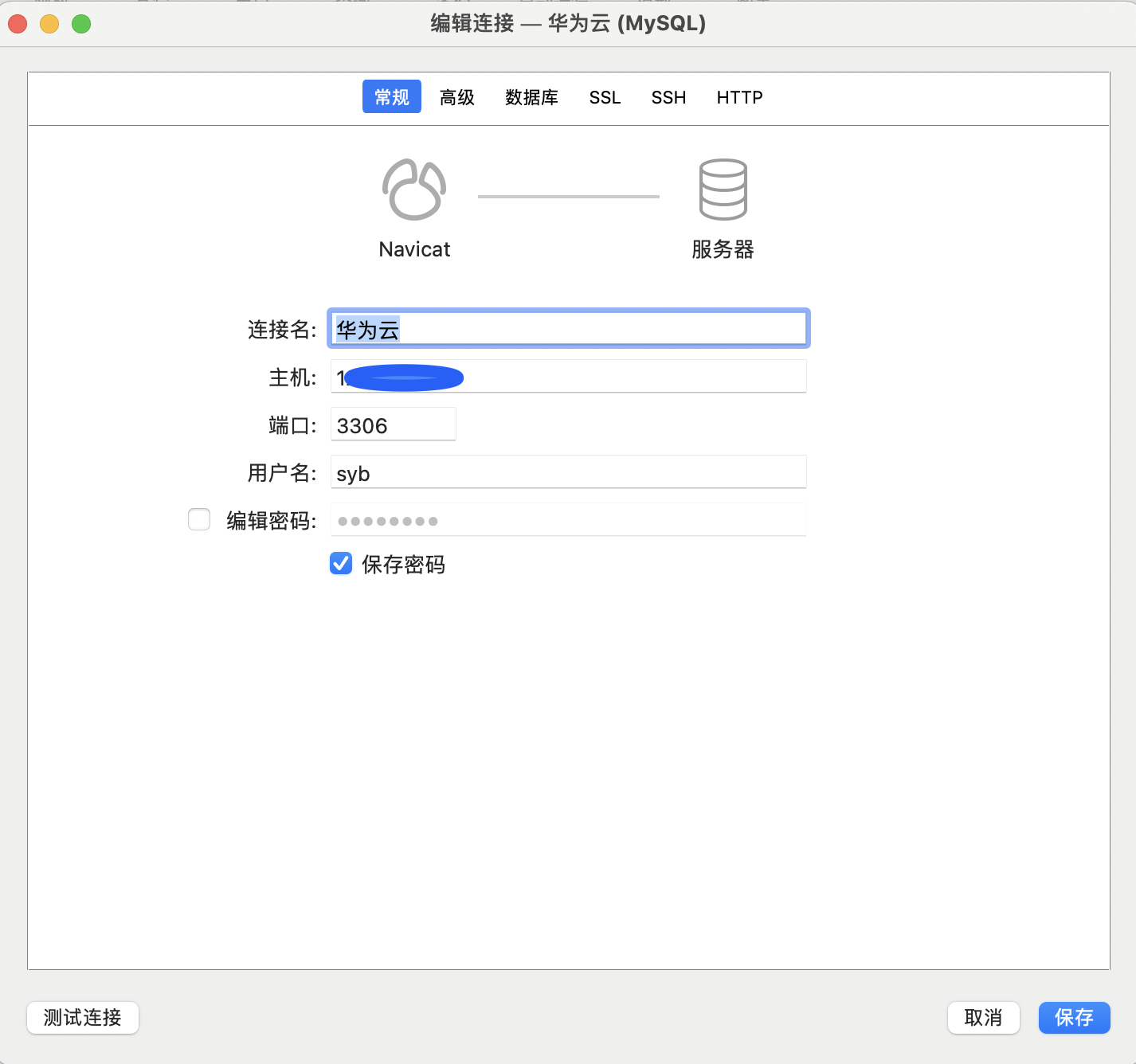Click the Navicat logo icon
Image resolution: width=1136 pixels, height=1064 pixels.
tap(413, 190)
